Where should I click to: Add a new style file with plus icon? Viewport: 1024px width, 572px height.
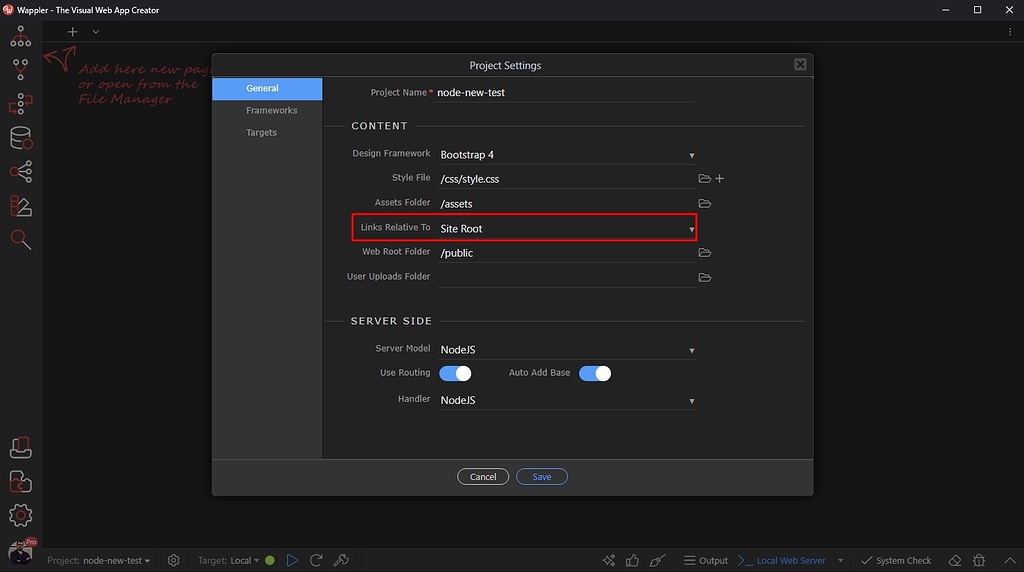[x=720, y=178]
